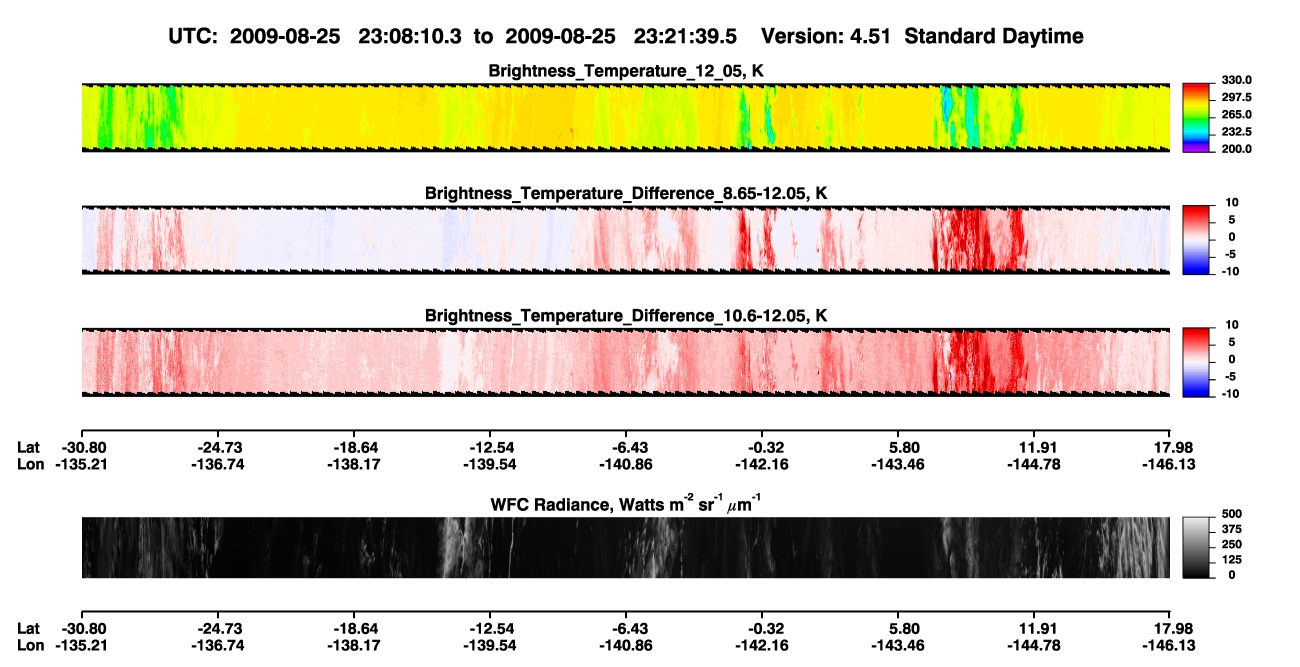This screenshot has height=667, width=1300.
Task: Click the Lon label of the bottom axis
Action: [x=30, y=646]
